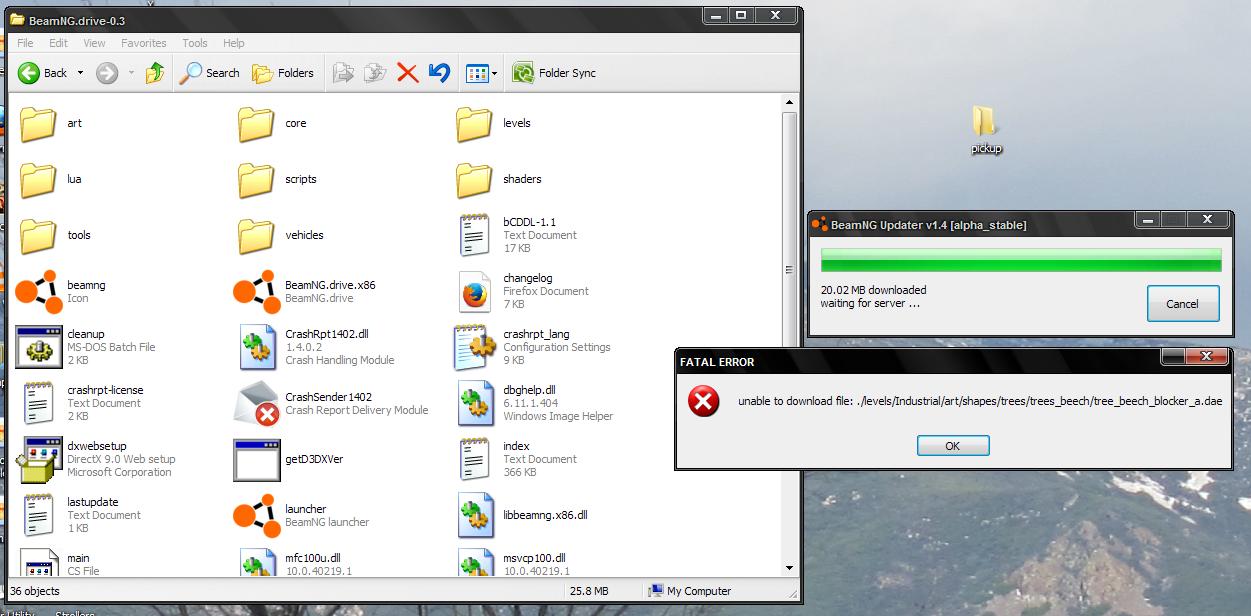
Task: Select the dbghelp.dll file icon
Action: click(475, 403)
